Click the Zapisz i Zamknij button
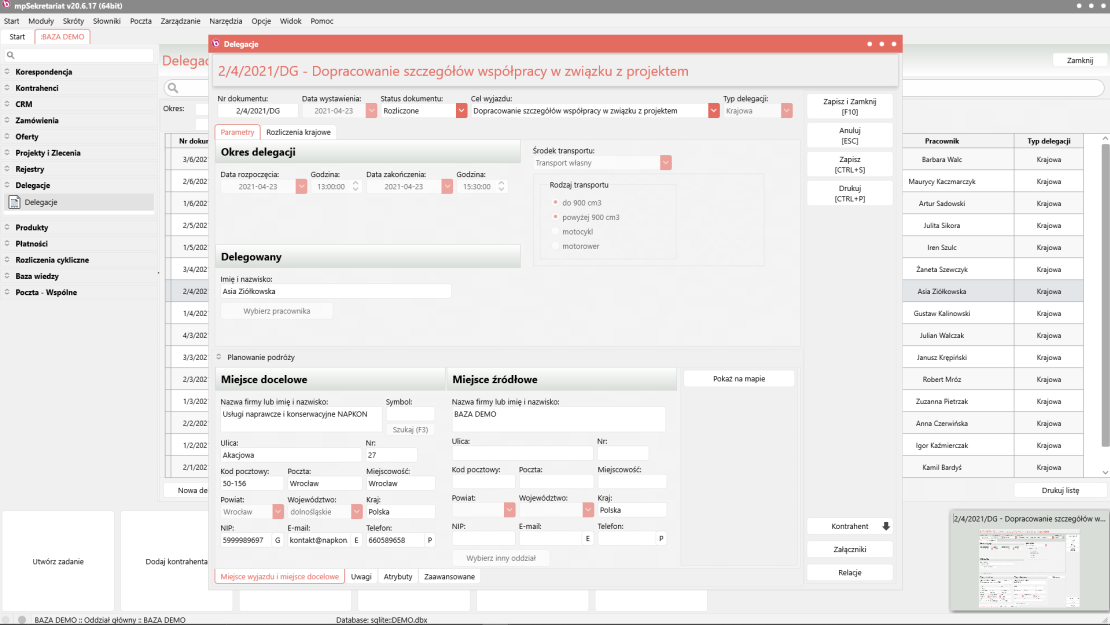The image size is (1110, 625). point(849,107)
